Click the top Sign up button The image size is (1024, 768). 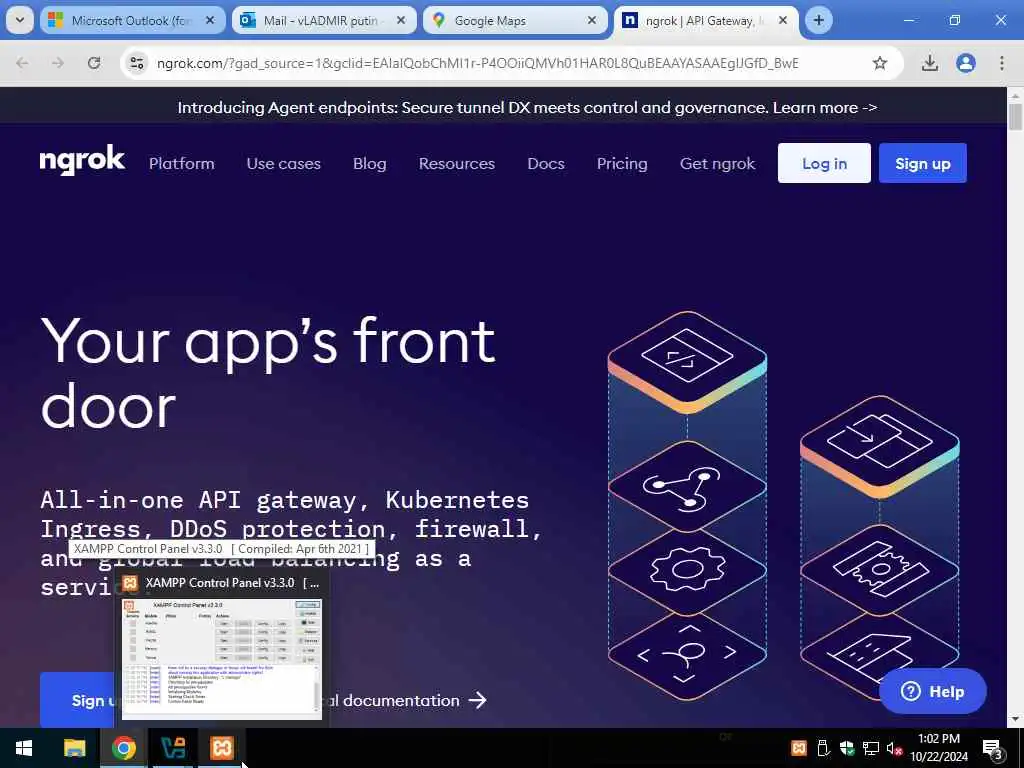(x=923, y=163)
